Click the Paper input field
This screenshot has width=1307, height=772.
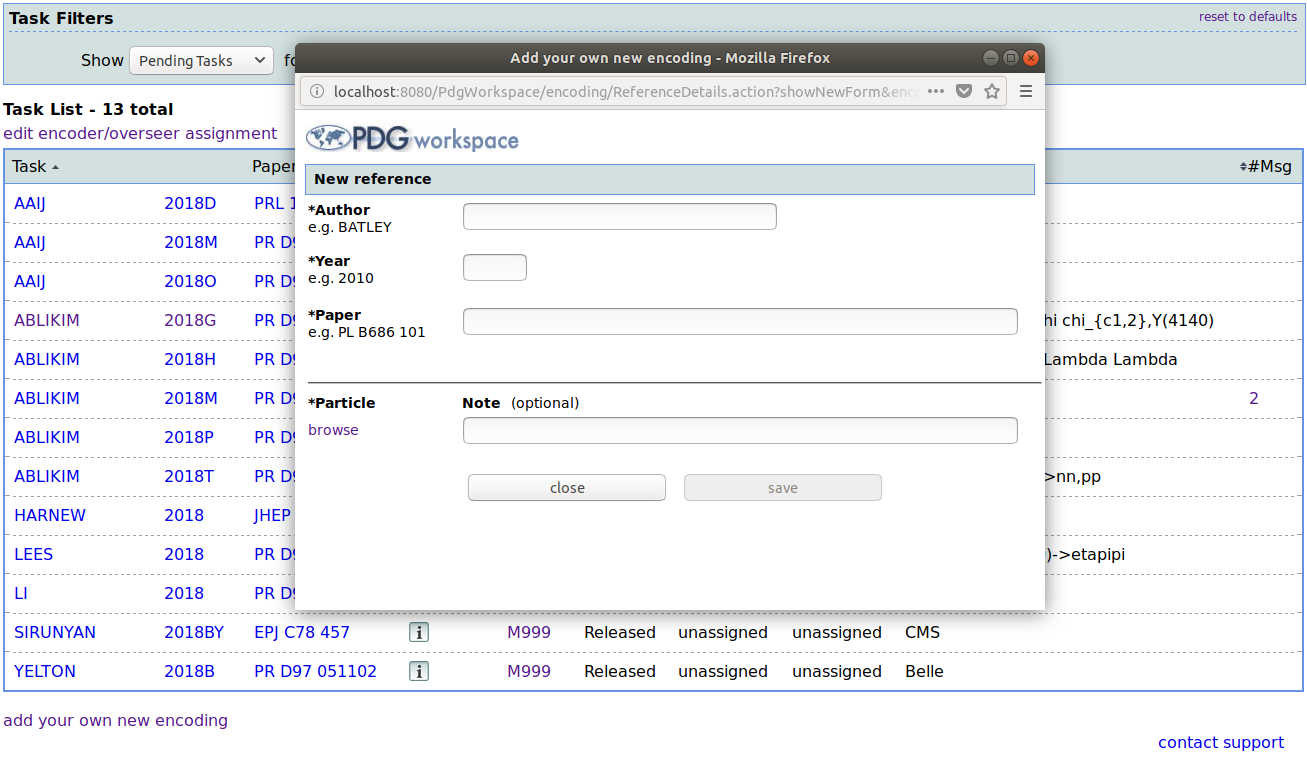[740, 321]
